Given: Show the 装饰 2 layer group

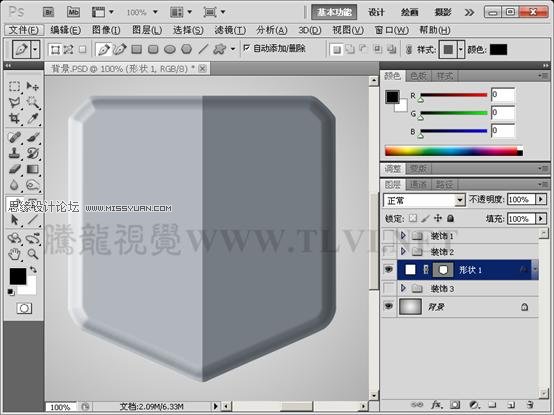Looking at the screenshot, I should 389,251.
